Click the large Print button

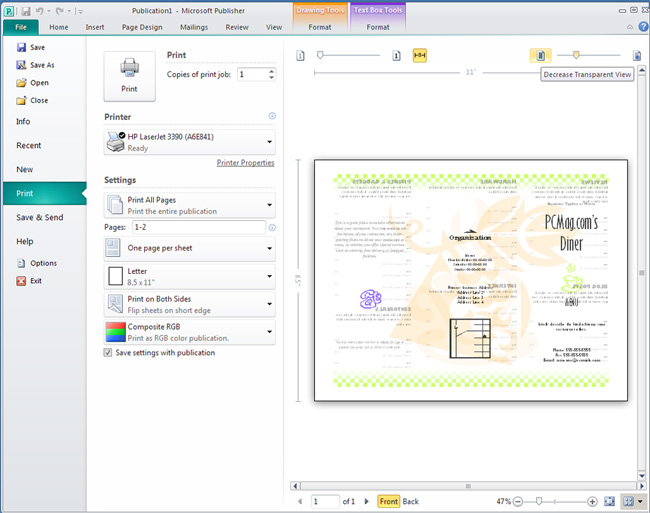tap(129, 76)
